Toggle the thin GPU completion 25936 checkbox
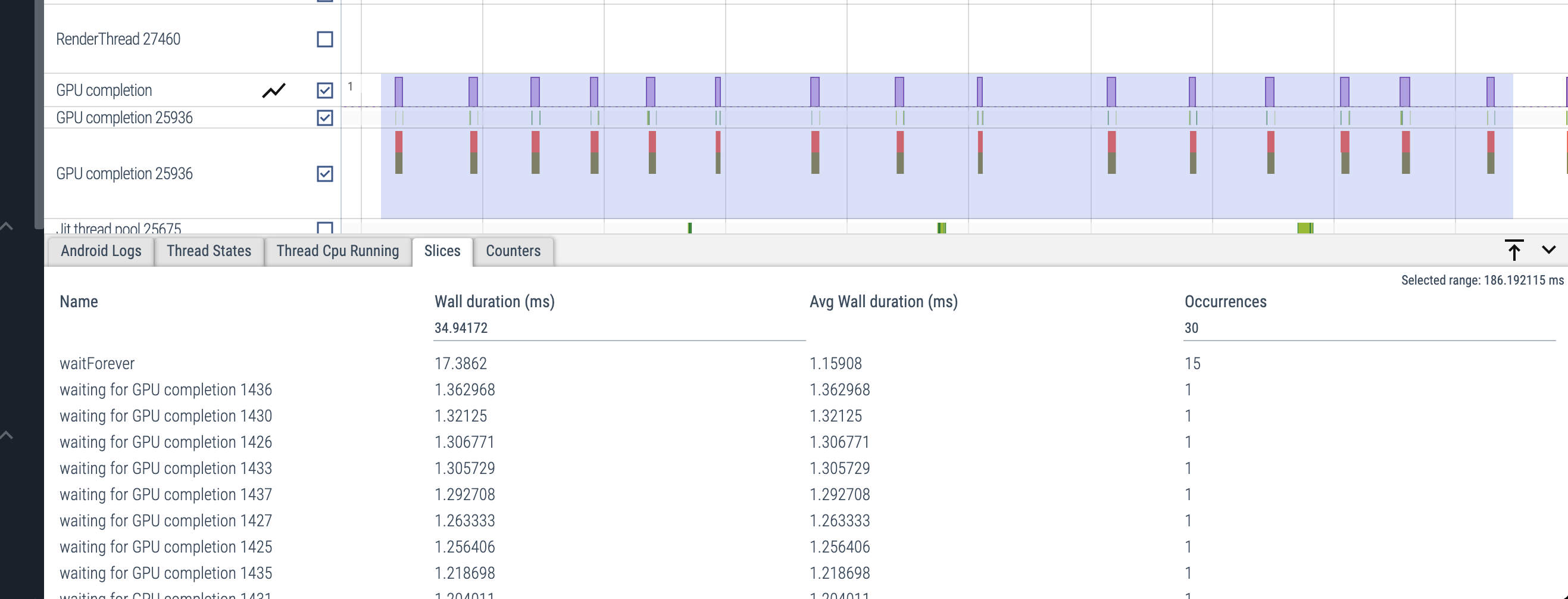 325,118
